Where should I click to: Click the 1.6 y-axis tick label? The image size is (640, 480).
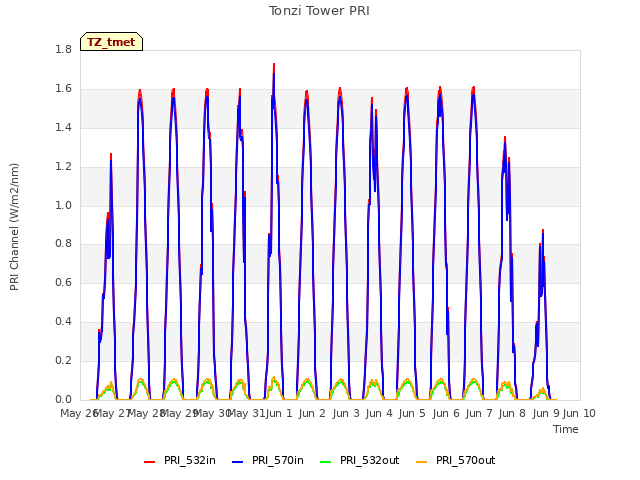[63, 89]
